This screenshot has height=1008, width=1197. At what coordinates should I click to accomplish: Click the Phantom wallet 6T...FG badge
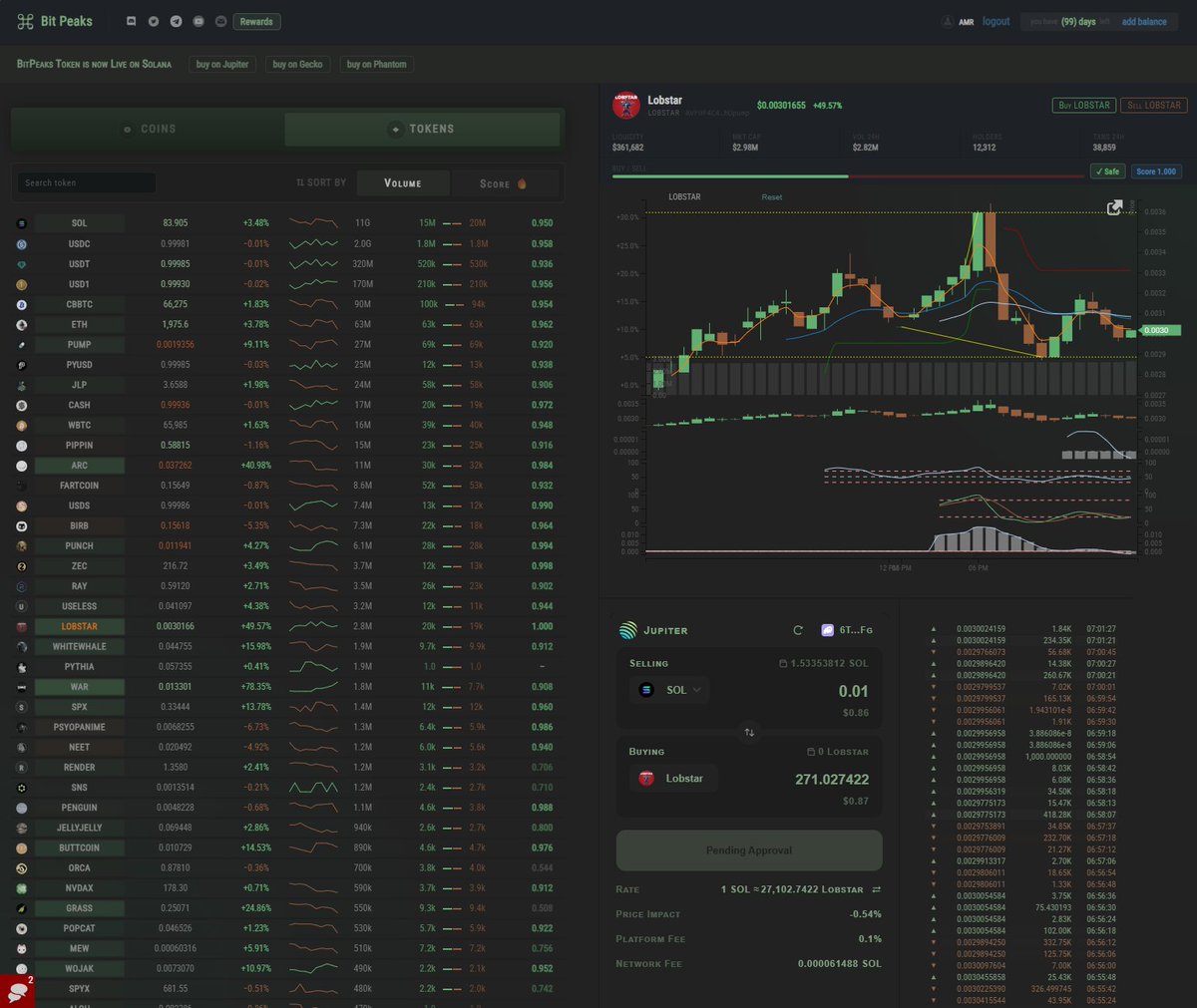coord(847,630)
